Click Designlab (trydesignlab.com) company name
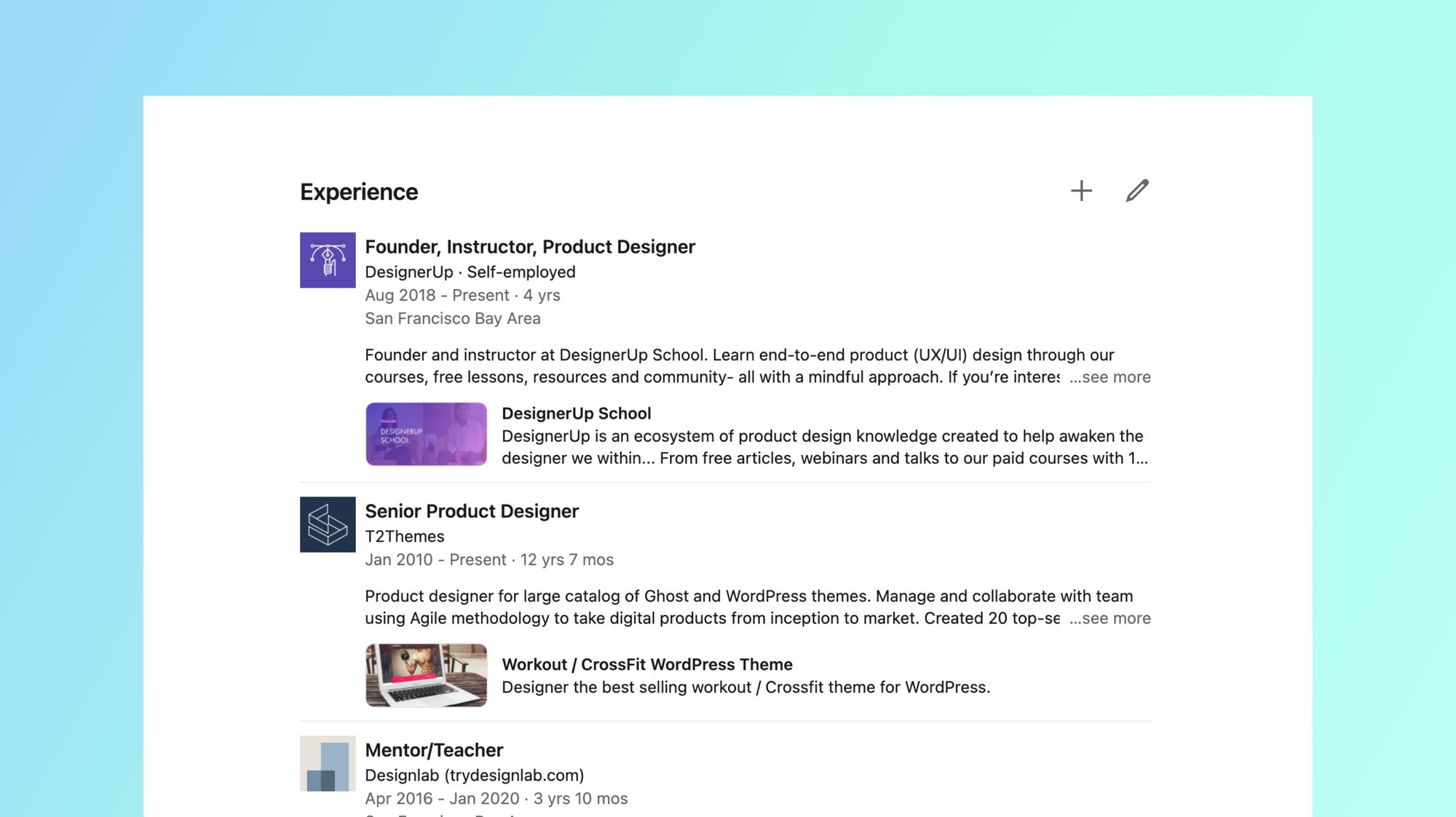This screenshot has height=817, width=1456. point(475,775)
